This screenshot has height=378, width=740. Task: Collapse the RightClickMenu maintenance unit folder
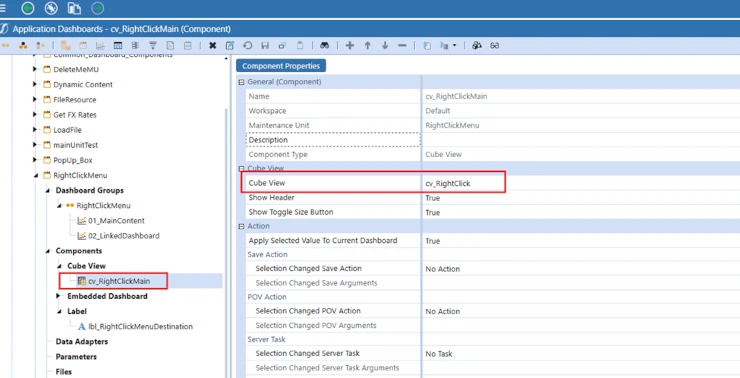coord(35,176)
